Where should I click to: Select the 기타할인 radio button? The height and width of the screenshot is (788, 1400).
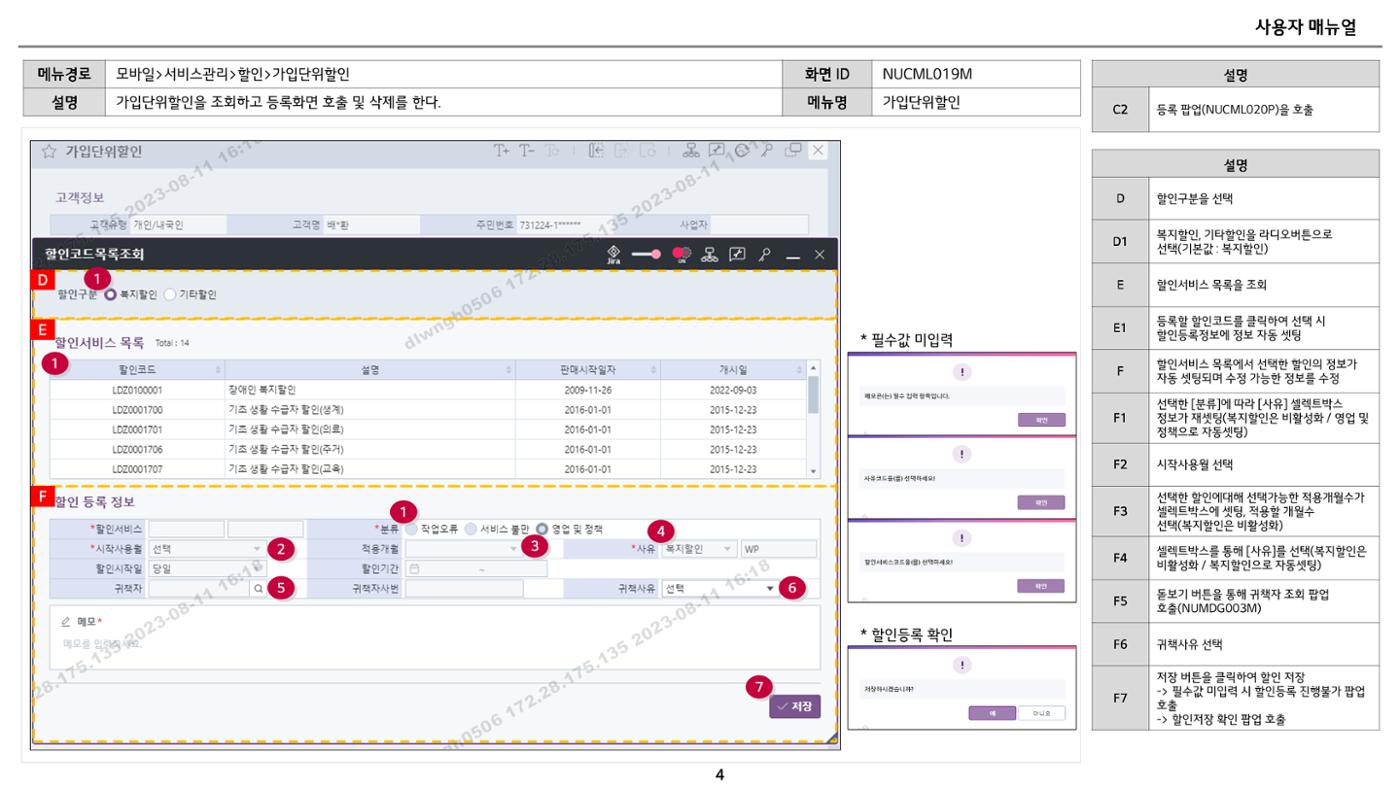click(169, 295)
